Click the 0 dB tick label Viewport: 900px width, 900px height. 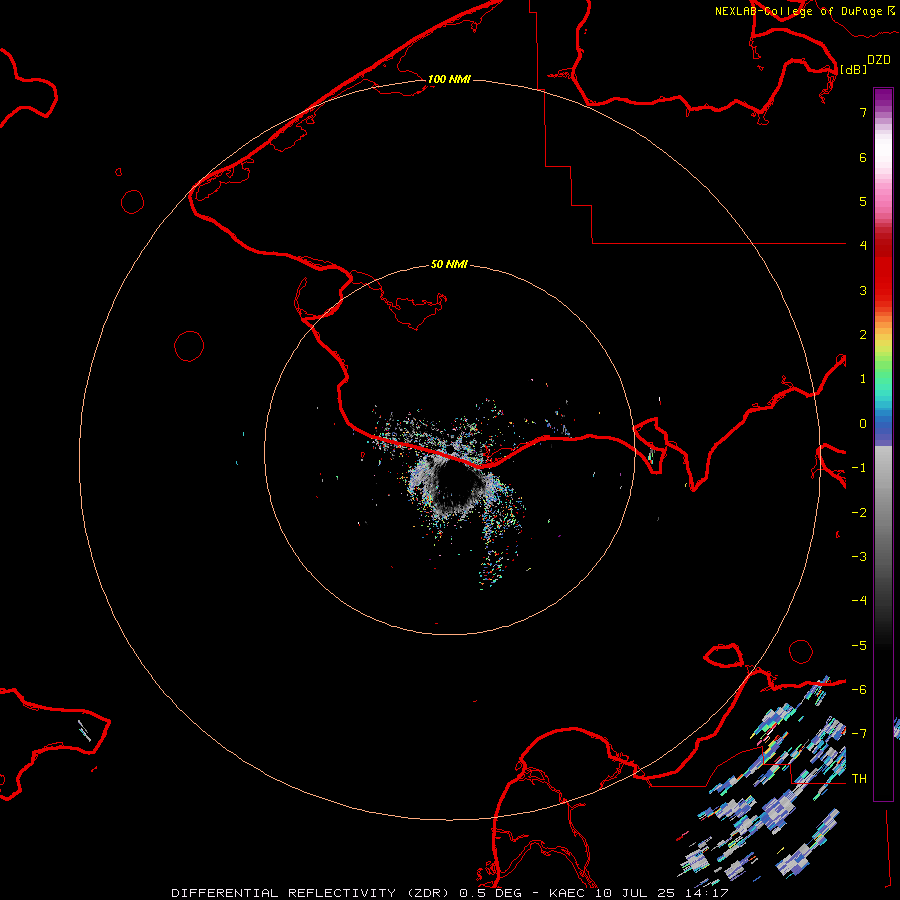[863, 424]
